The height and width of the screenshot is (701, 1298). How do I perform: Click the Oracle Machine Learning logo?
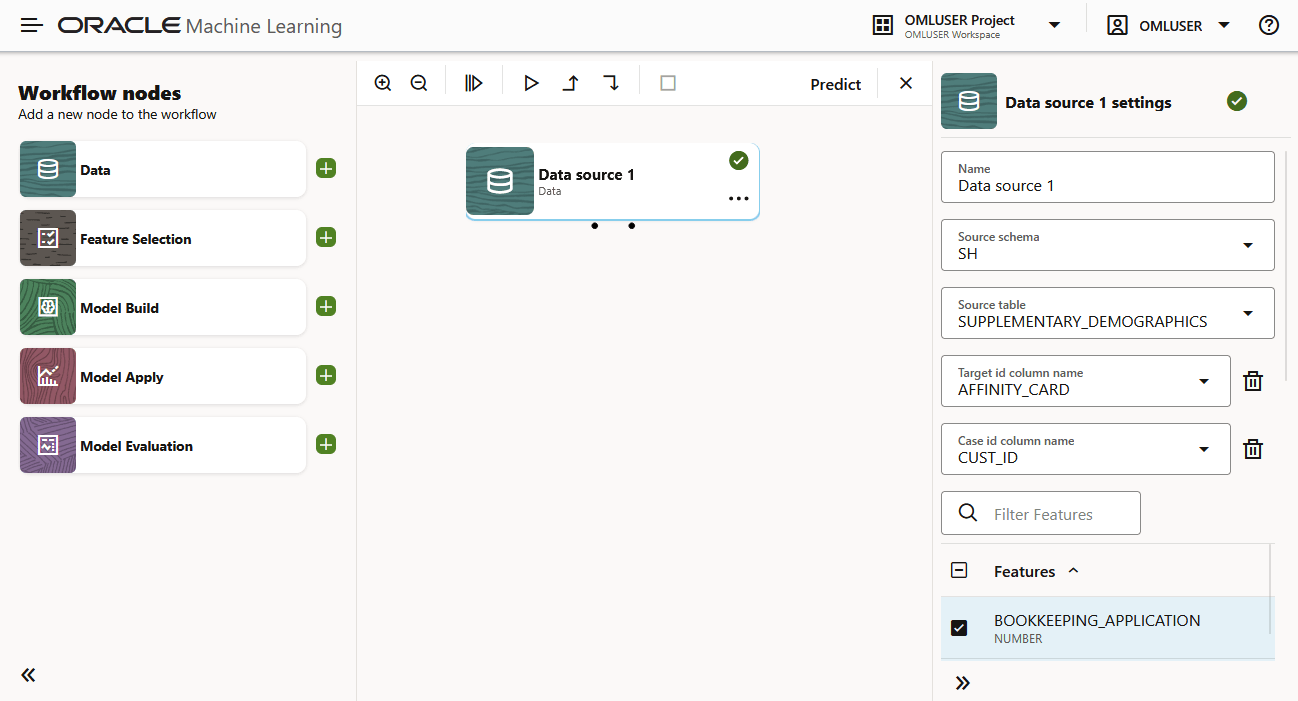(x=200, y=26)
